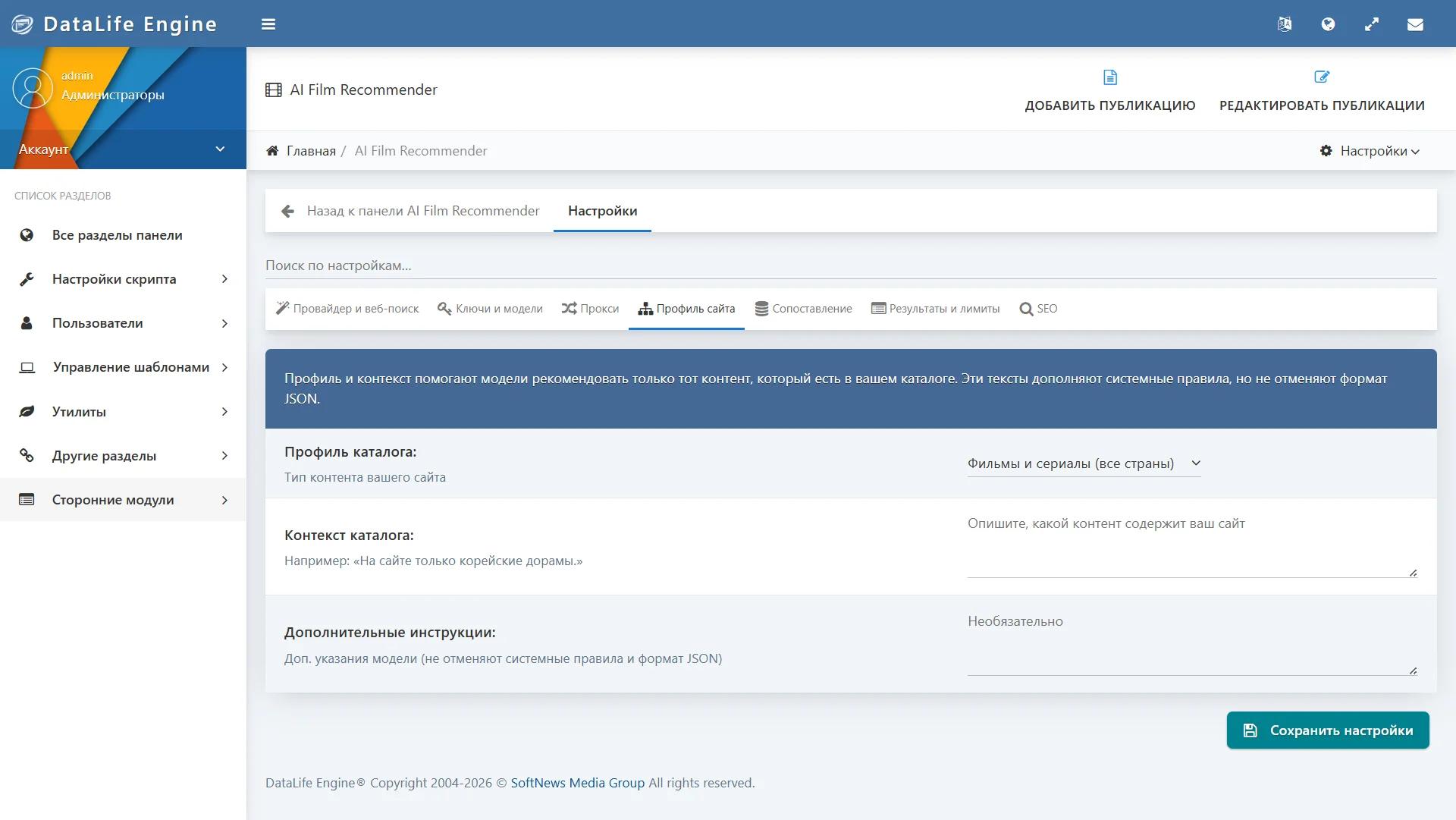This screenshot has height=820, width=1456.
Task: Click the admin user avatar icon
Action: tap(33, 88)
